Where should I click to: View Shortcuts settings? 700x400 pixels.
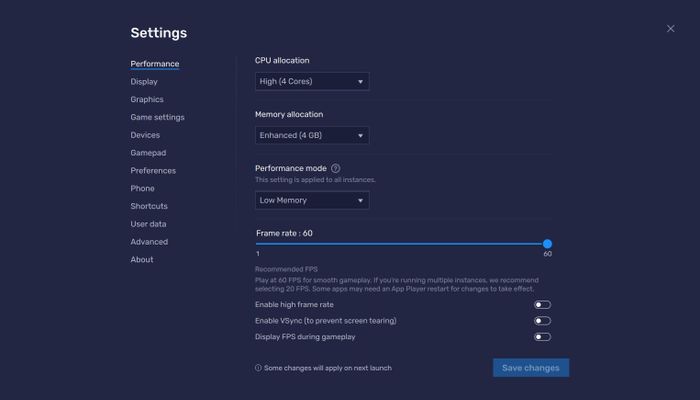[x=149, y=206]
